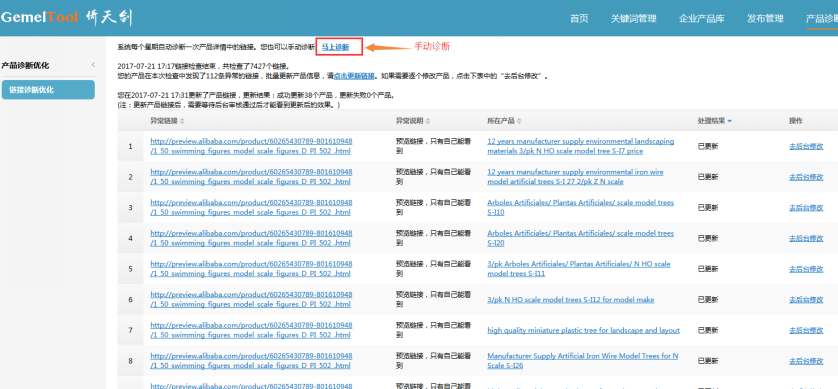
Task: Click the GemelTool logo
Action: click(x=66, y=18)
